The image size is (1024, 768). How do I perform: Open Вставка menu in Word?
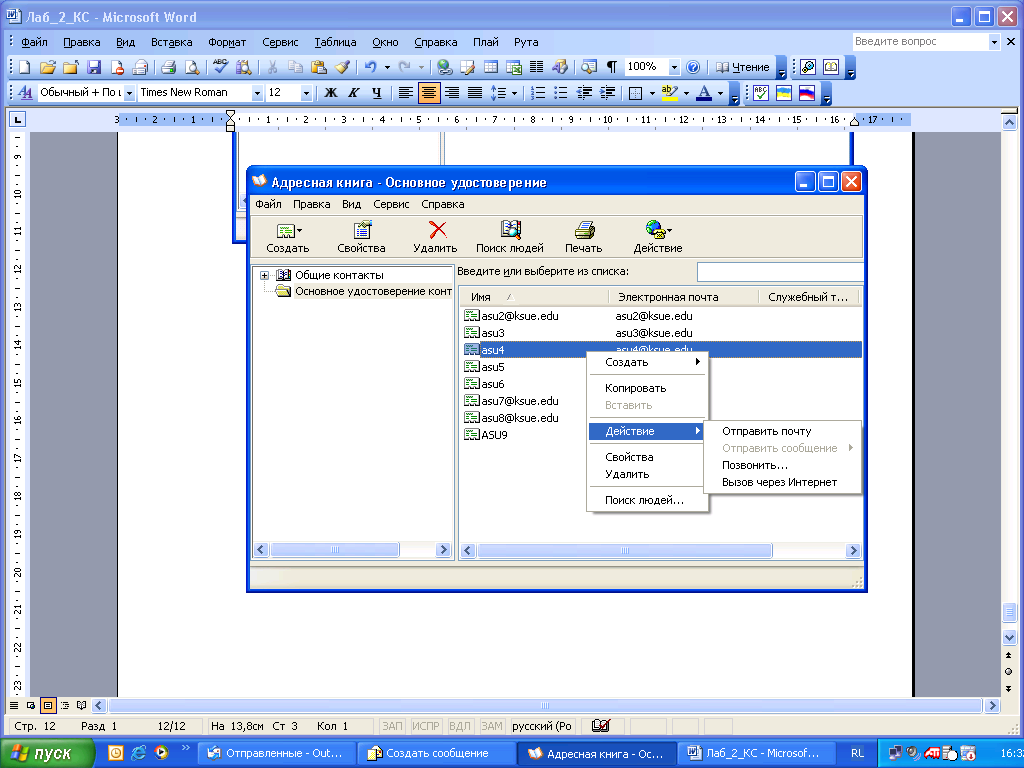click(x=172, y=42)
